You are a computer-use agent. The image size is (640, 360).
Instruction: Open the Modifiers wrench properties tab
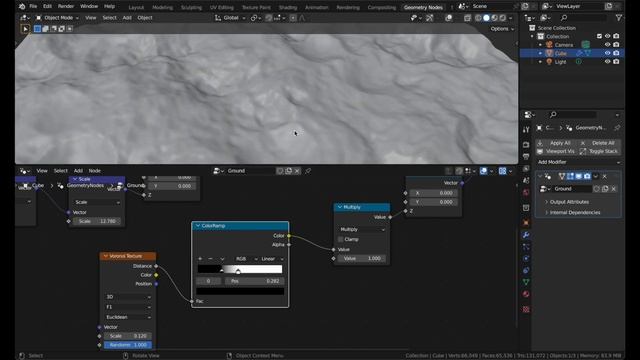[526, 235]
